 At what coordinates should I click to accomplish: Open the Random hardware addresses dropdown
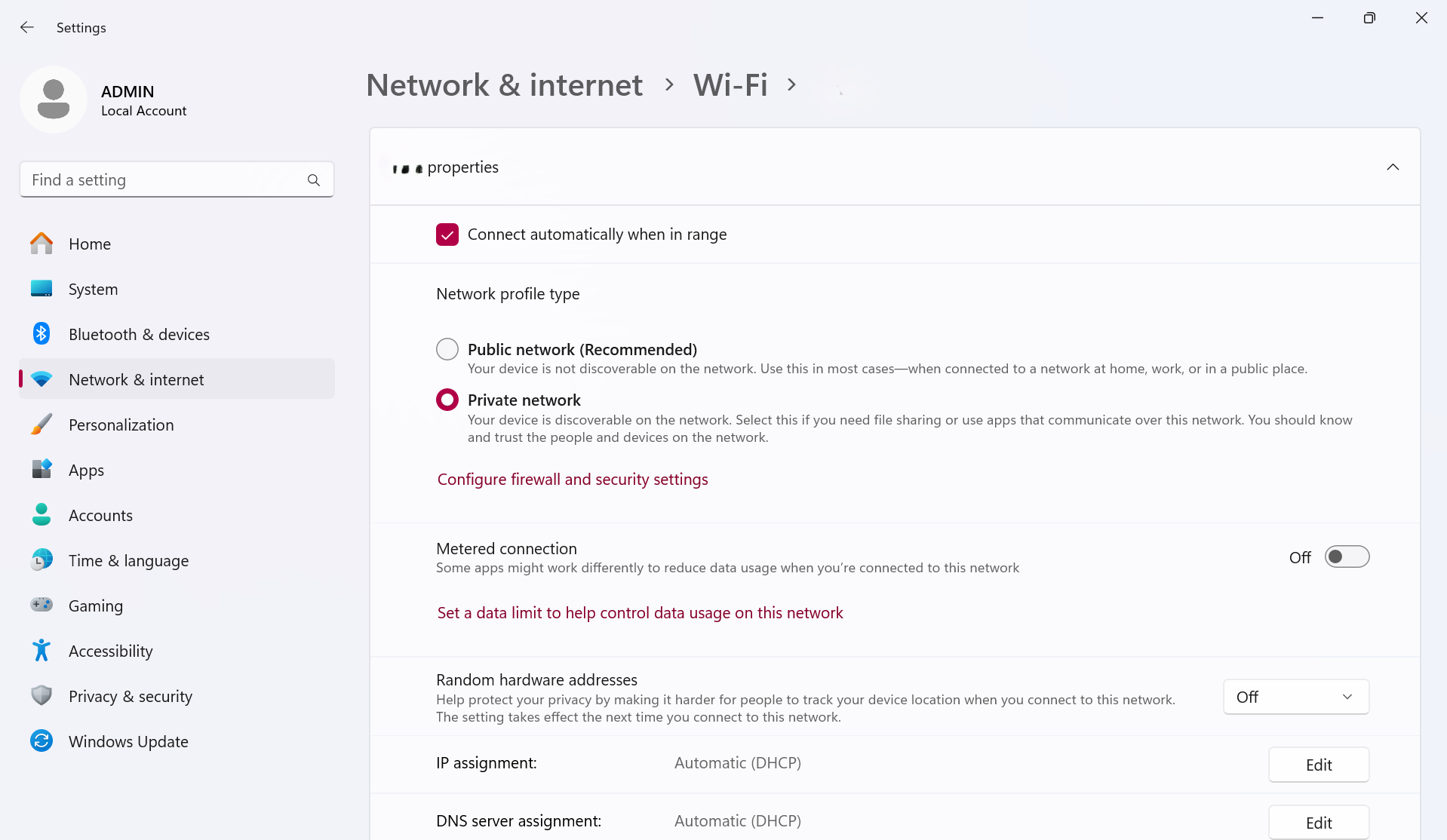click(1295, 697)
